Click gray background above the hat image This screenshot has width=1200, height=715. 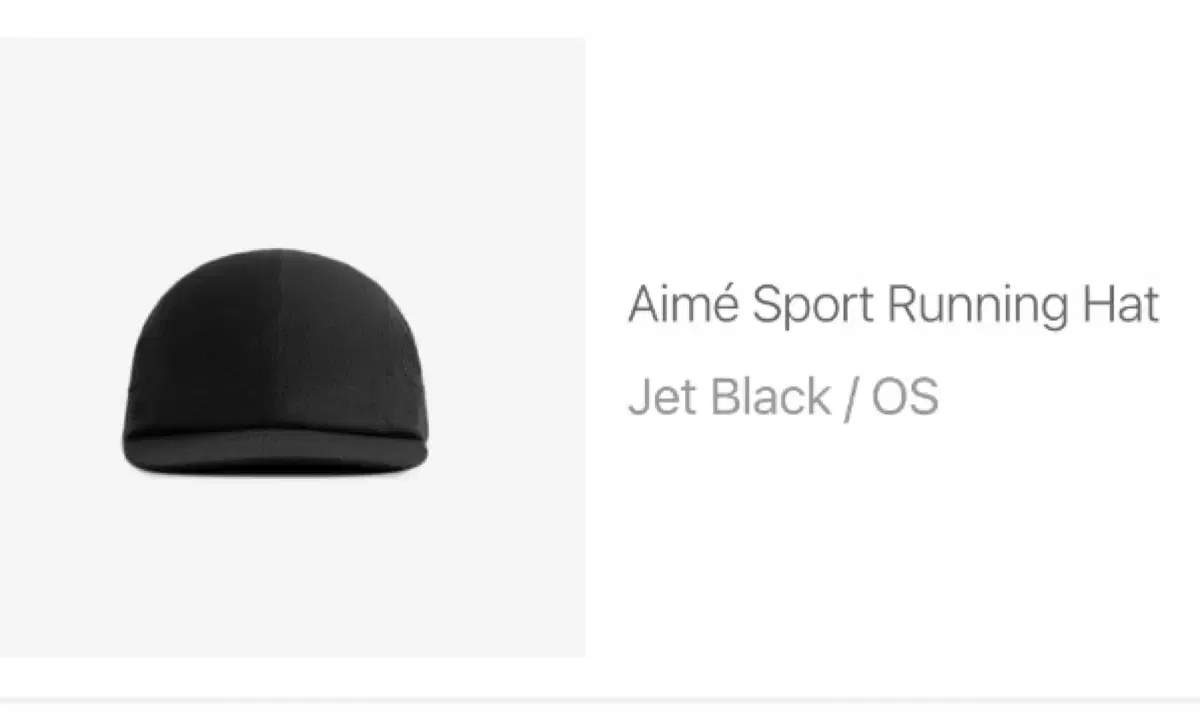[x=292, y=140]
